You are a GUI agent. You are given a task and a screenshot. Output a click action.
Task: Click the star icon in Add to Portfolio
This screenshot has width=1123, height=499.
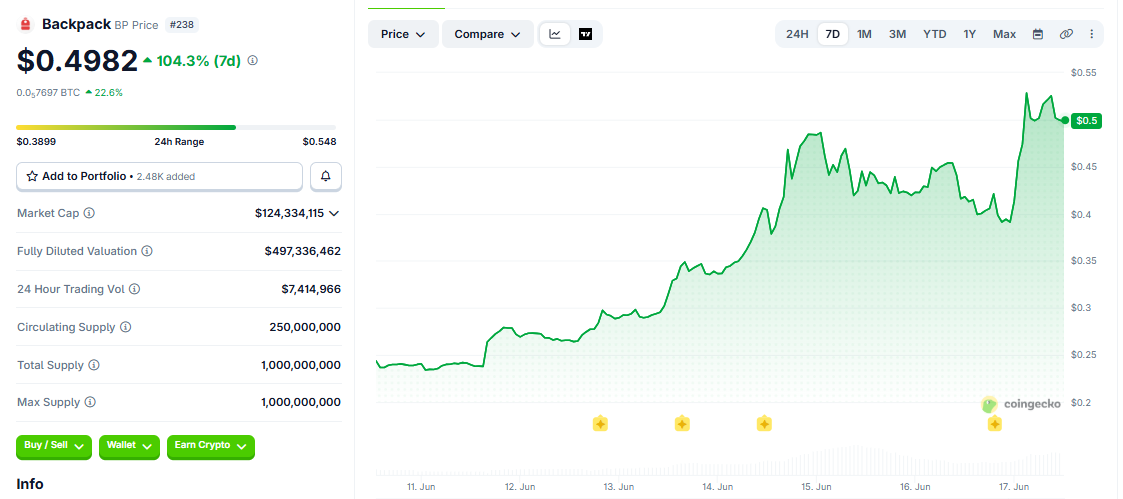[32, 176]
